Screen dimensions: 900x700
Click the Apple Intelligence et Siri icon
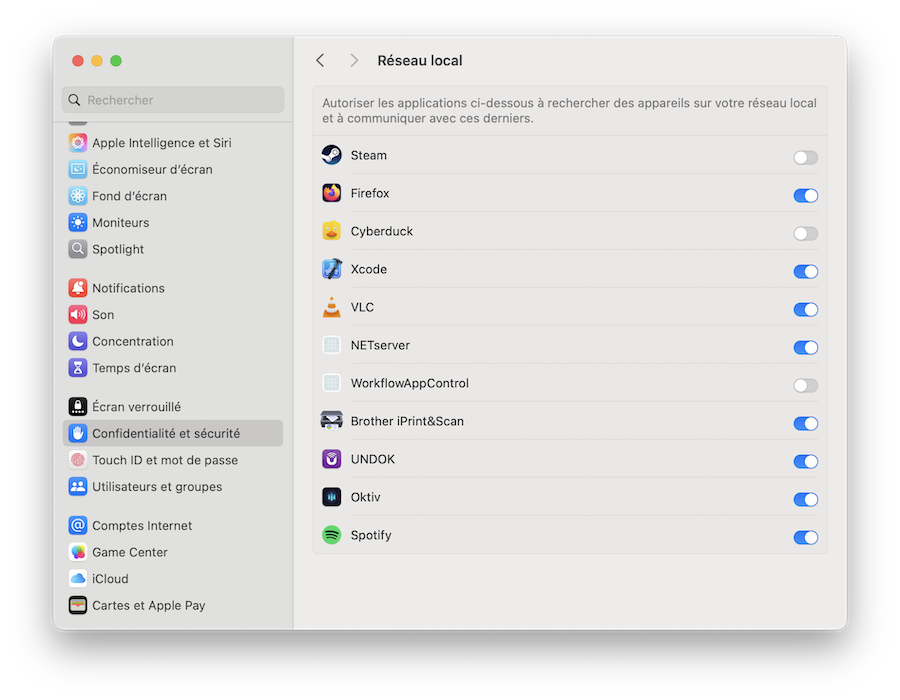(78, 143)
